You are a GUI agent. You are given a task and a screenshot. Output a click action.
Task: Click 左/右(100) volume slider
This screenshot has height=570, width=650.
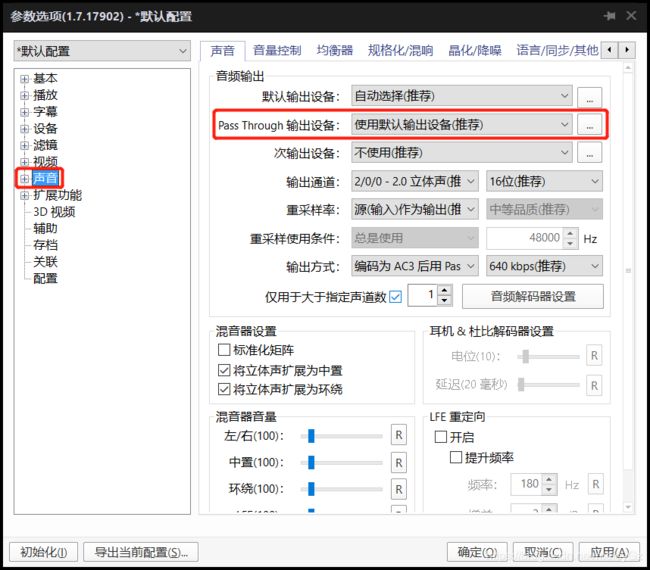(x=342, y=436)
